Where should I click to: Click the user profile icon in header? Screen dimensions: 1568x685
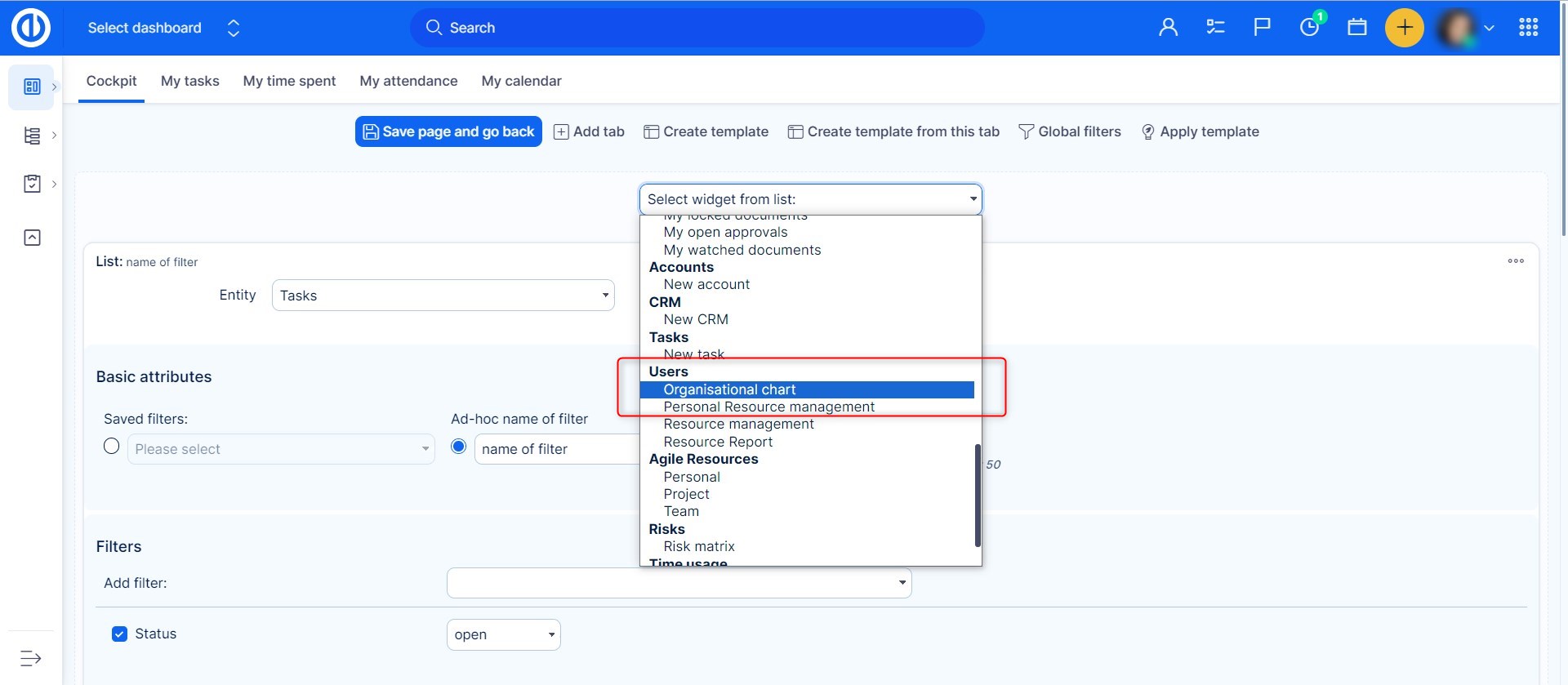1168,28
